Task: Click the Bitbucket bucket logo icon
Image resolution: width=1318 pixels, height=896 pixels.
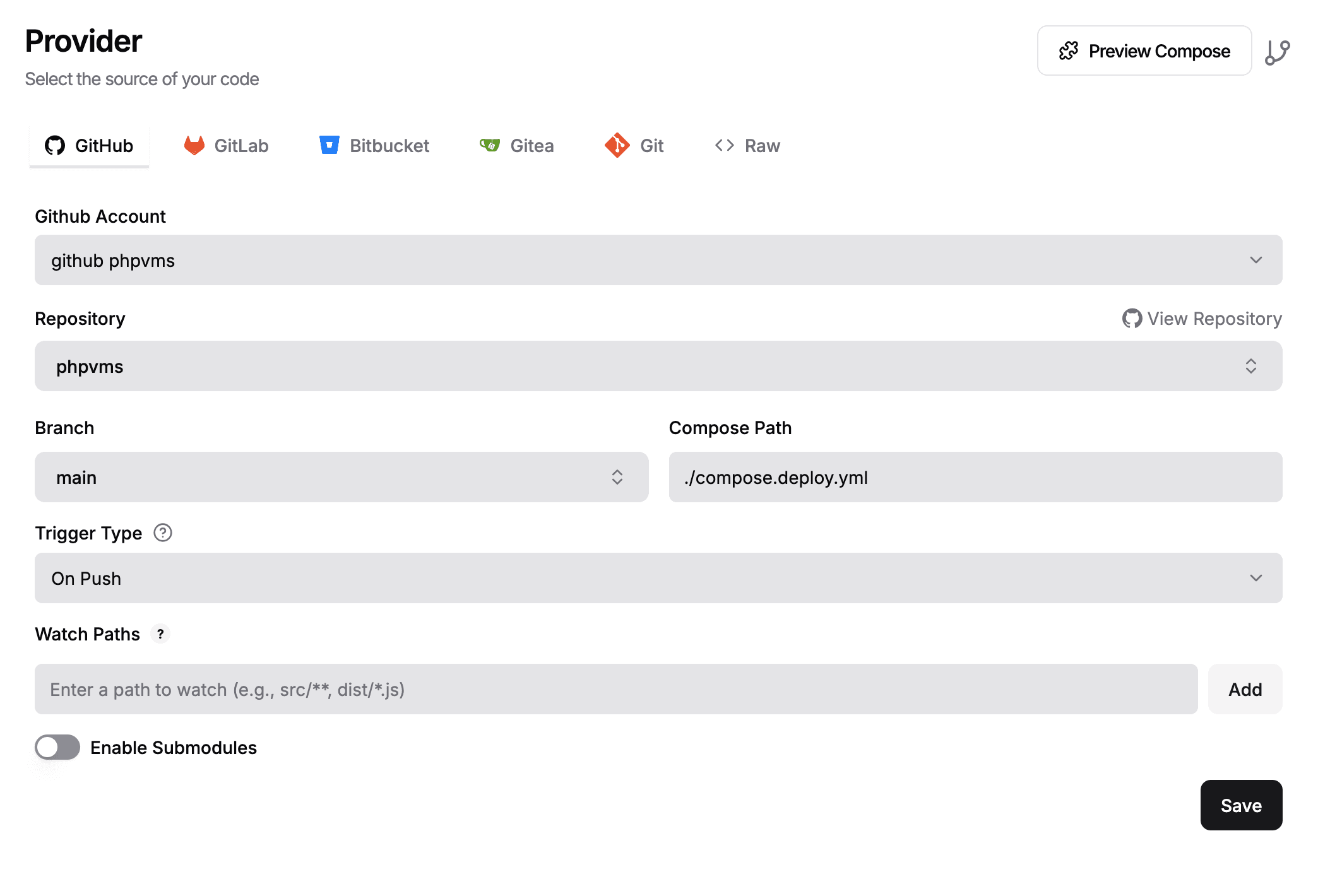Action: [x=329, y=145]
